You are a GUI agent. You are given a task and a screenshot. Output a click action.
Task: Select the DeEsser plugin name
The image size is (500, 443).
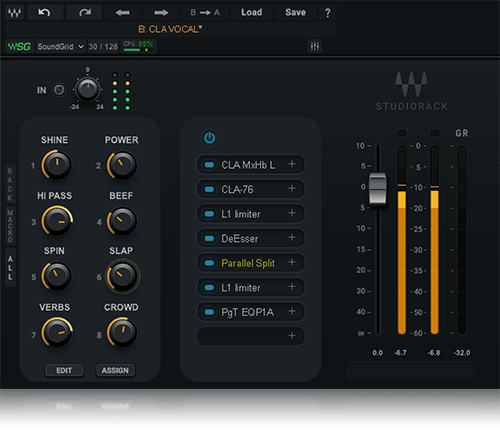(x=240, y=239)
